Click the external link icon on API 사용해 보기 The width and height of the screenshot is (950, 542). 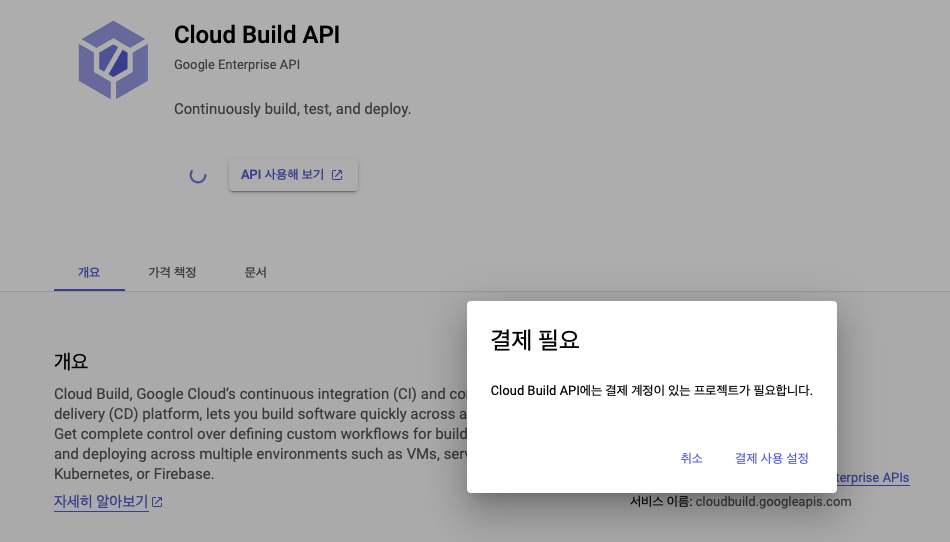pyautogui.click(x=337, y=175)
